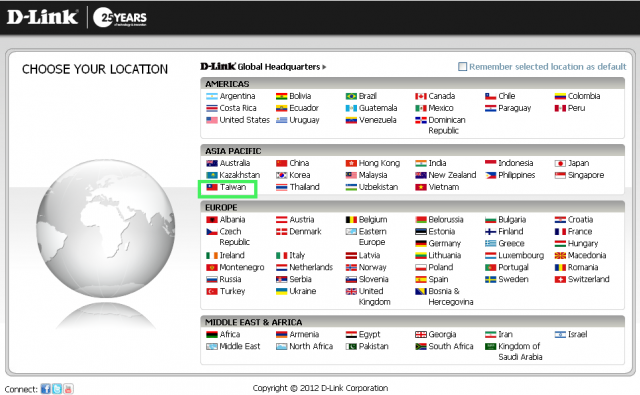Open the YouTube connect icon

pyautogui.click(x=68, y=389)
